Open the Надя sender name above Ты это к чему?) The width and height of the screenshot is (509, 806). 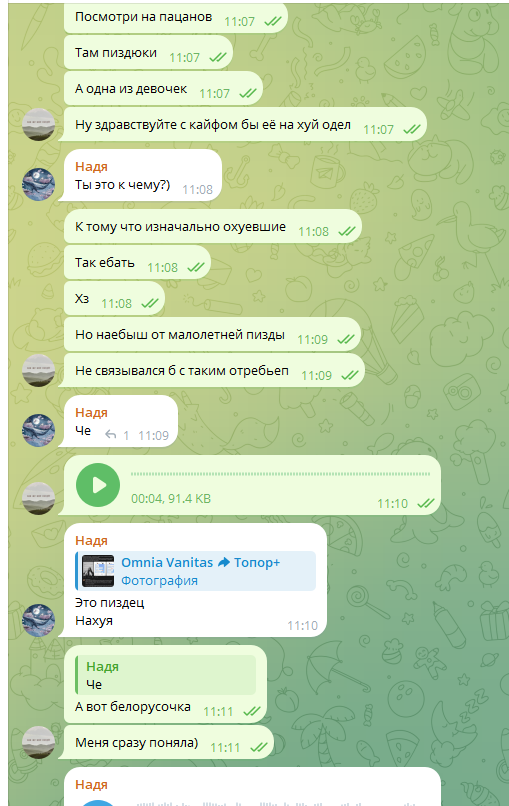91,166
